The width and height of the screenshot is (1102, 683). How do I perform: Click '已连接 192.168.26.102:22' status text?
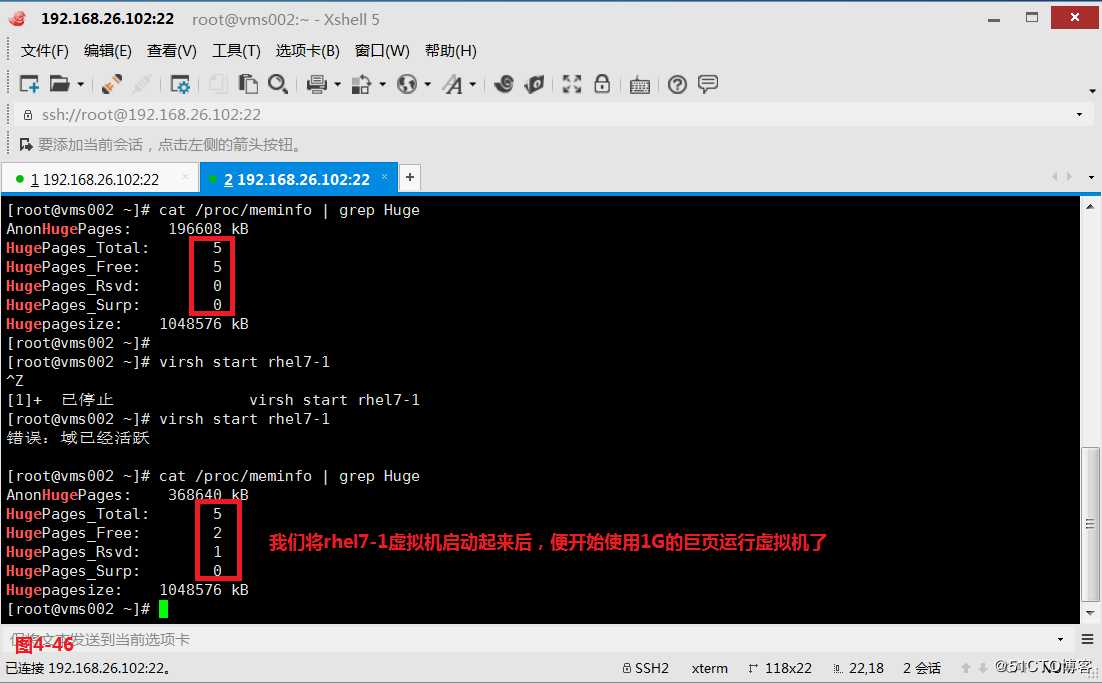pyautogui.click(x=89, y=668)
